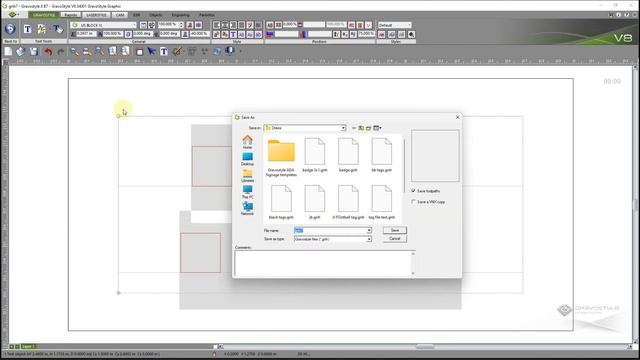The width and height of the screenshot is (640, 360).
Task: Close the Save As dialog
Action: [458, 117]
